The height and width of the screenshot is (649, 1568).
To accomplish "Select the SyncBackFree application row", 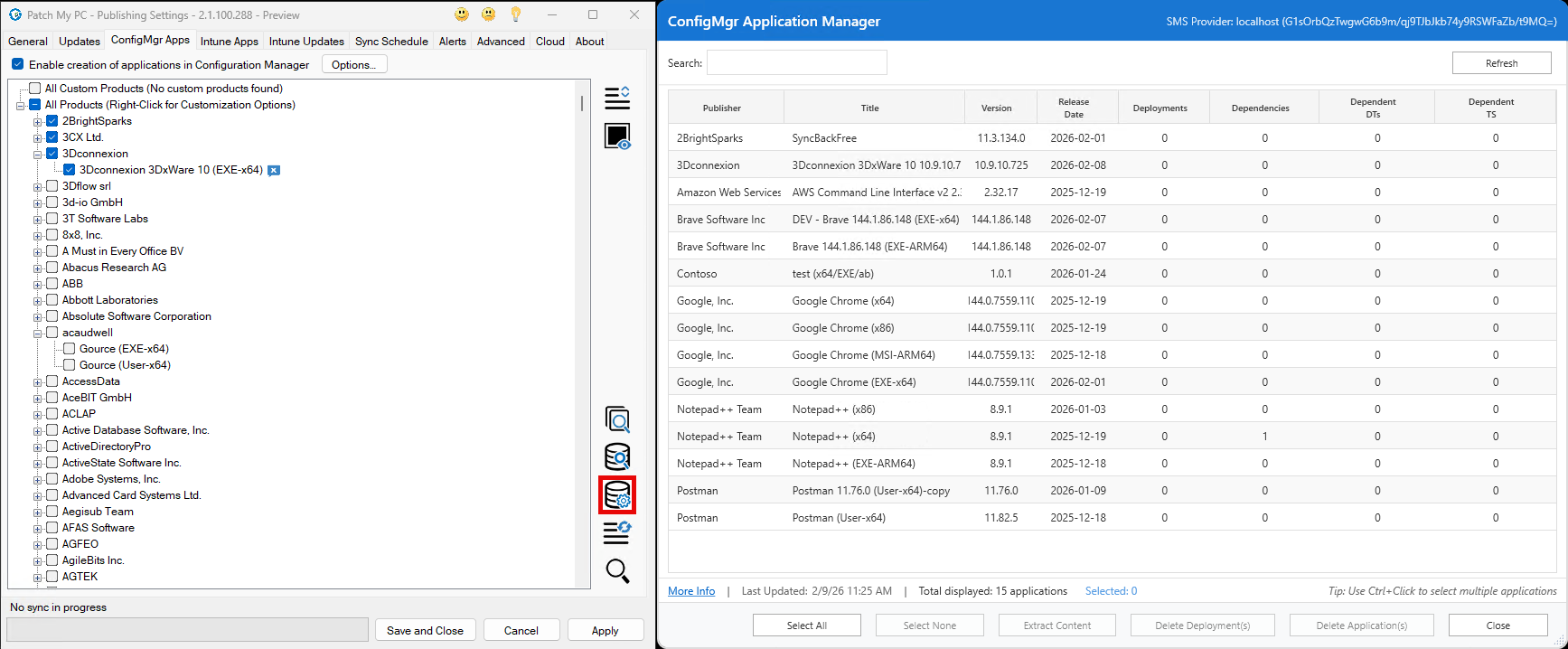I will (x=1113, y=138).
